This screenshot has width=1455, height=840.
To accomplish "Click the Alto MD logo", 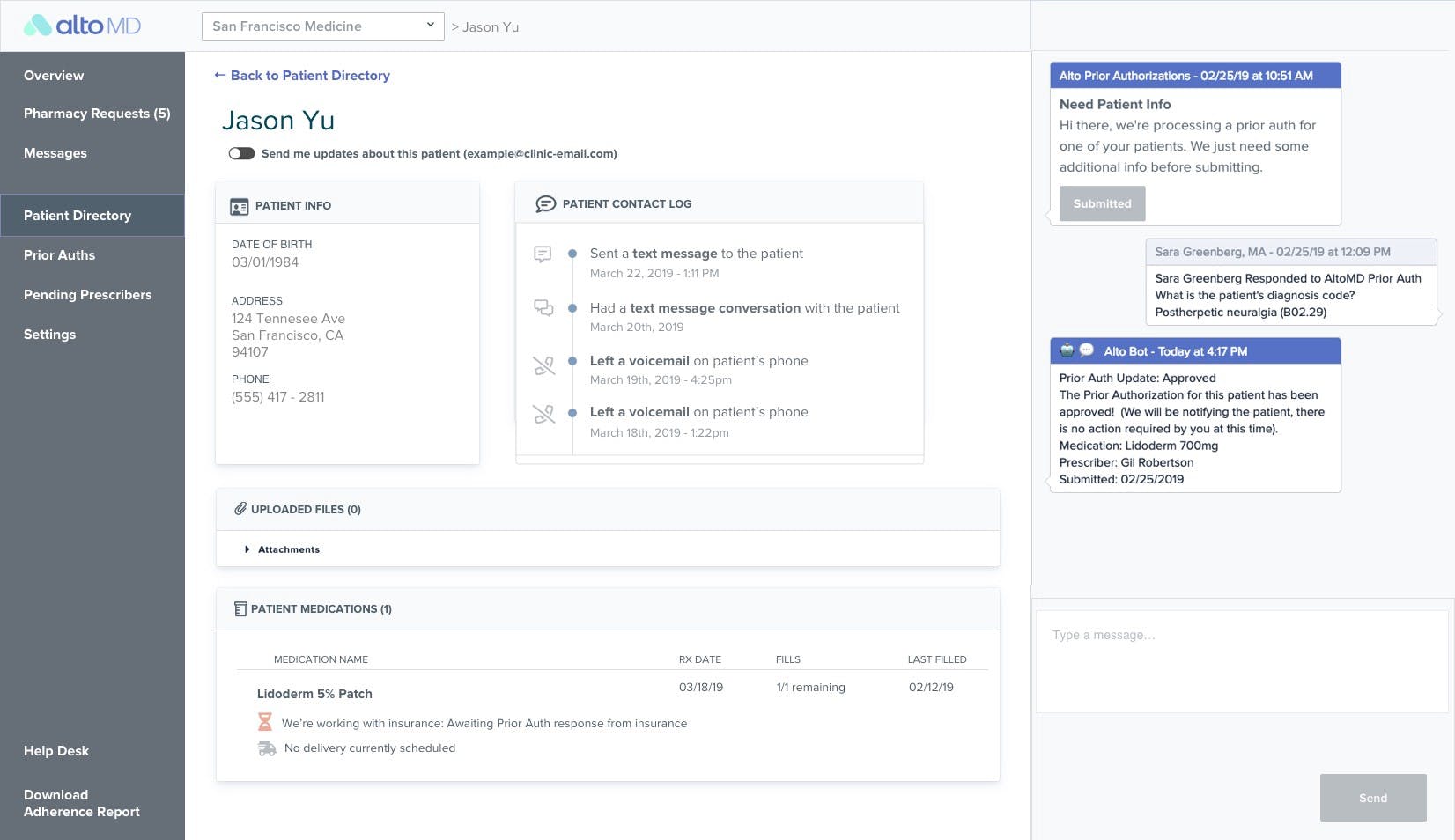I will coord(82,26).
